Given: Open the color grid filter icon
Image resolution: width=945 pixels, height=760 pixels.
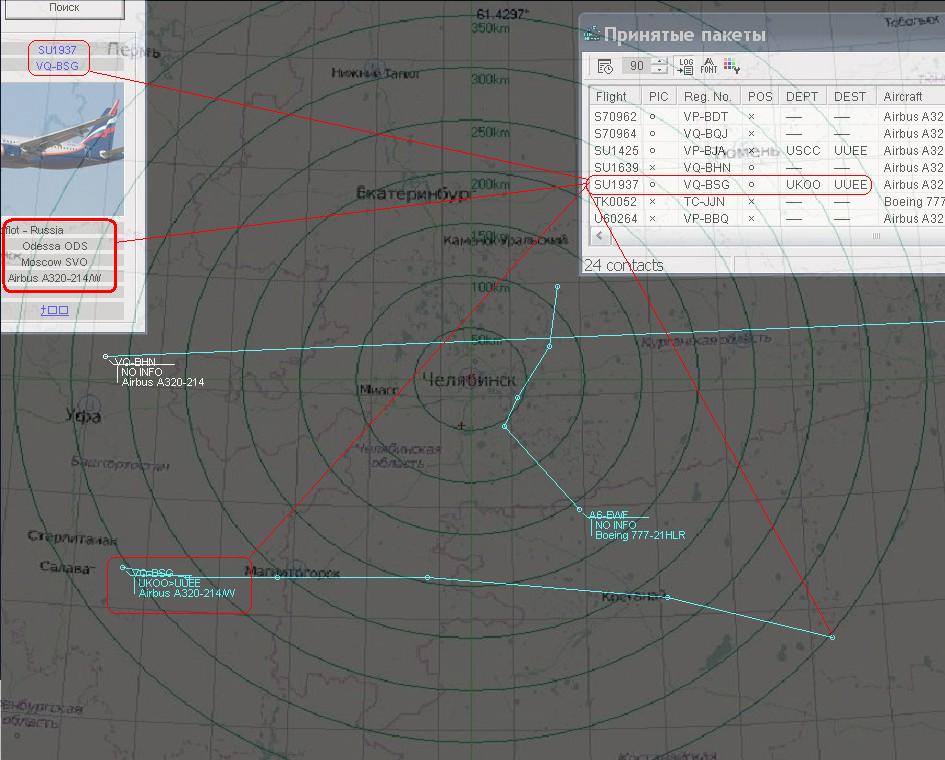Looking at the screenshot, I should [x=731, y=66].
